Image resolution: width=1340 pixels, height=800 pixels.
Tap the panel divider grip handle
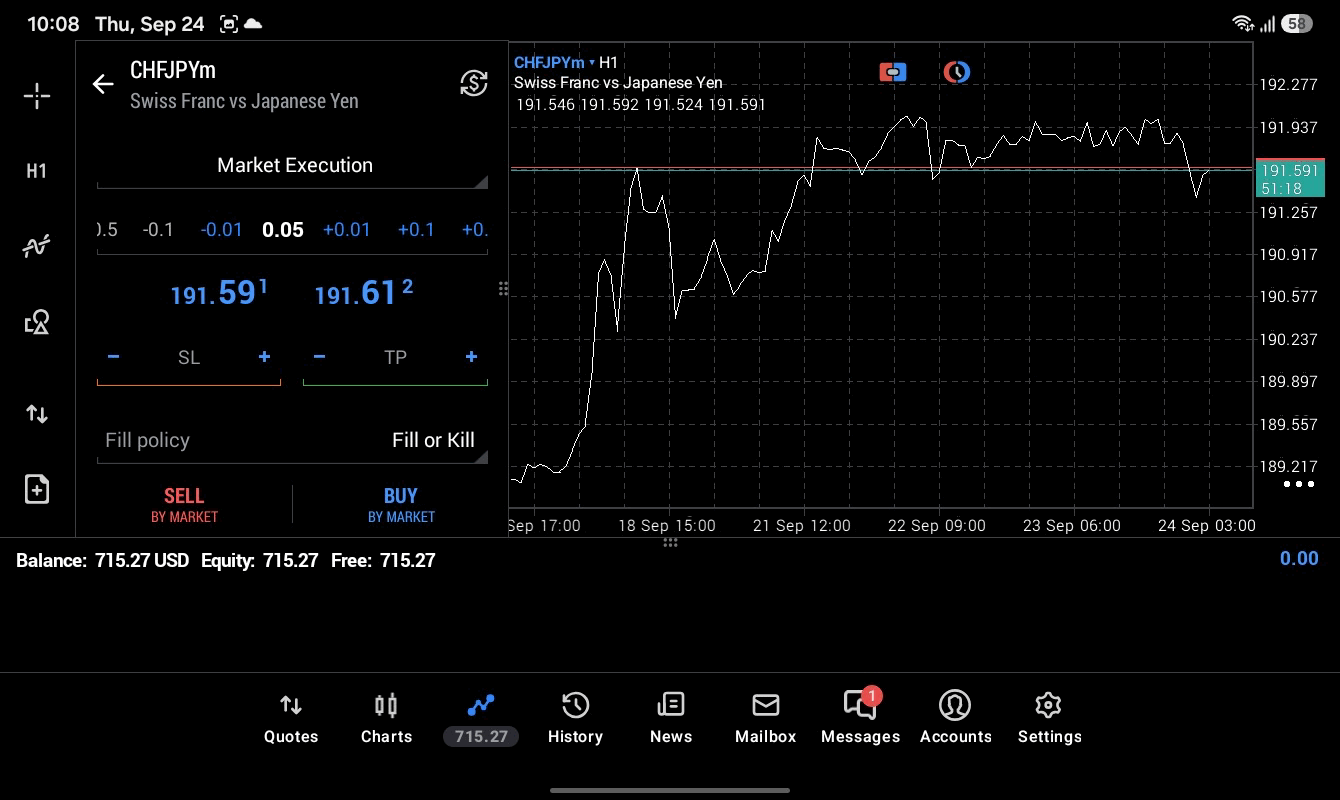point(503,289)
